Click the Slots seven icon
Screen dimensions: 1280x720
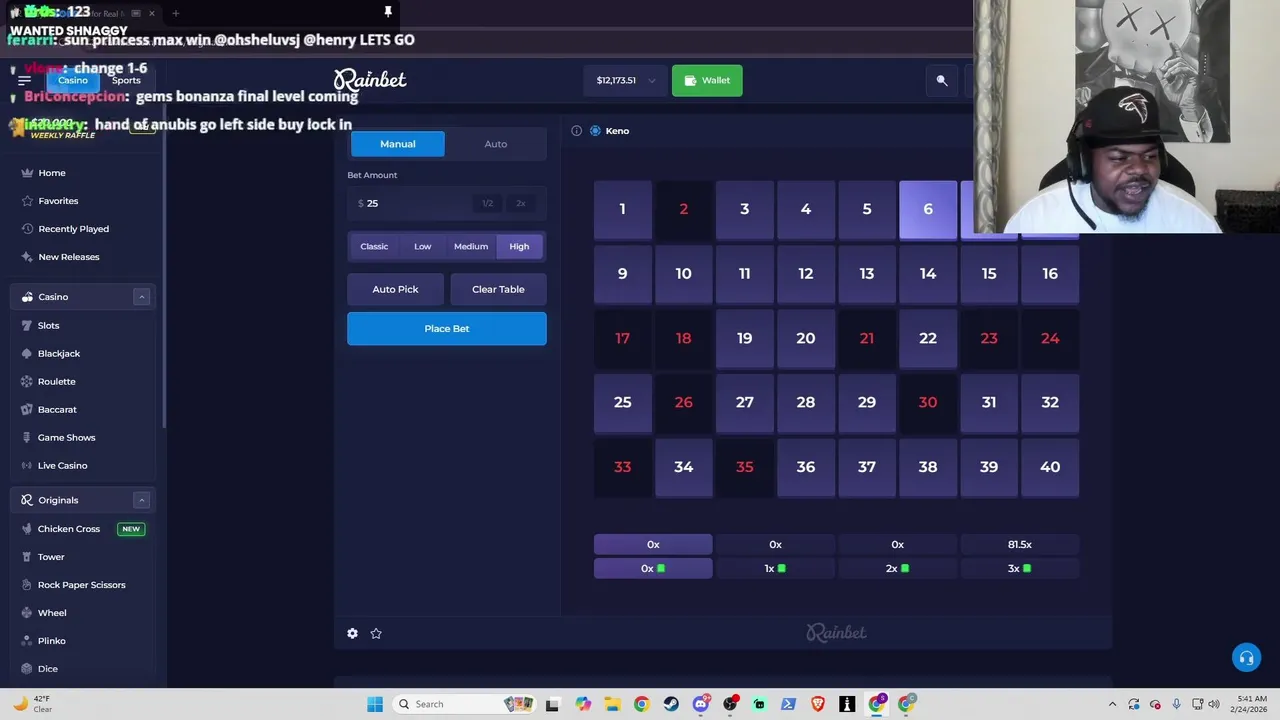(x=27, y=325)
